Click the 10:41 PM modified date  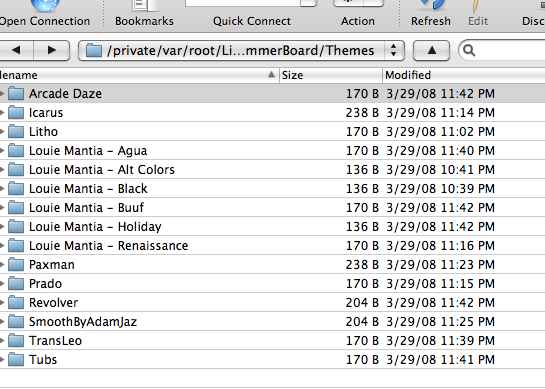[440, 169]
